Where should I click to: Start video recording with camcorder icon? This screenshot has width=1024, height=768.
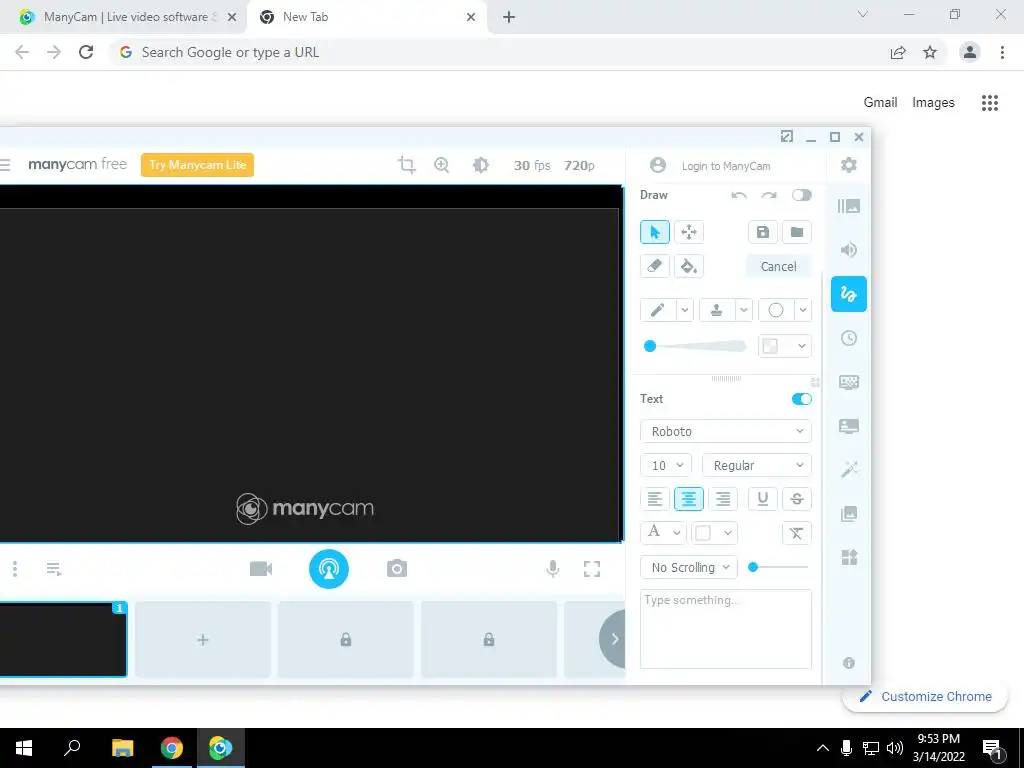pyautogui.click(x=261, y=569)
